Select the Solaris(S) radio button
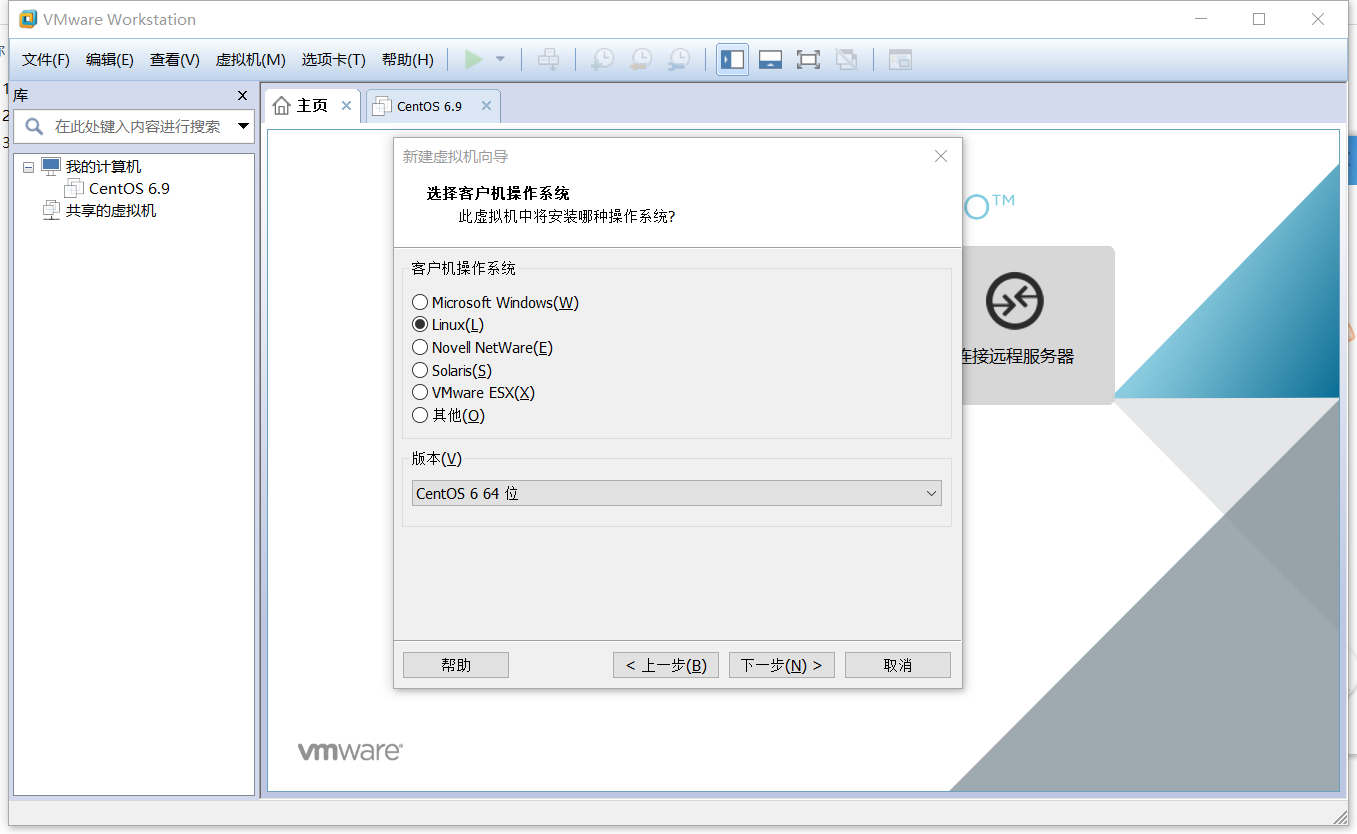Image resolution: width=1357 pixels, height=834 pixels. coord(420,371)
